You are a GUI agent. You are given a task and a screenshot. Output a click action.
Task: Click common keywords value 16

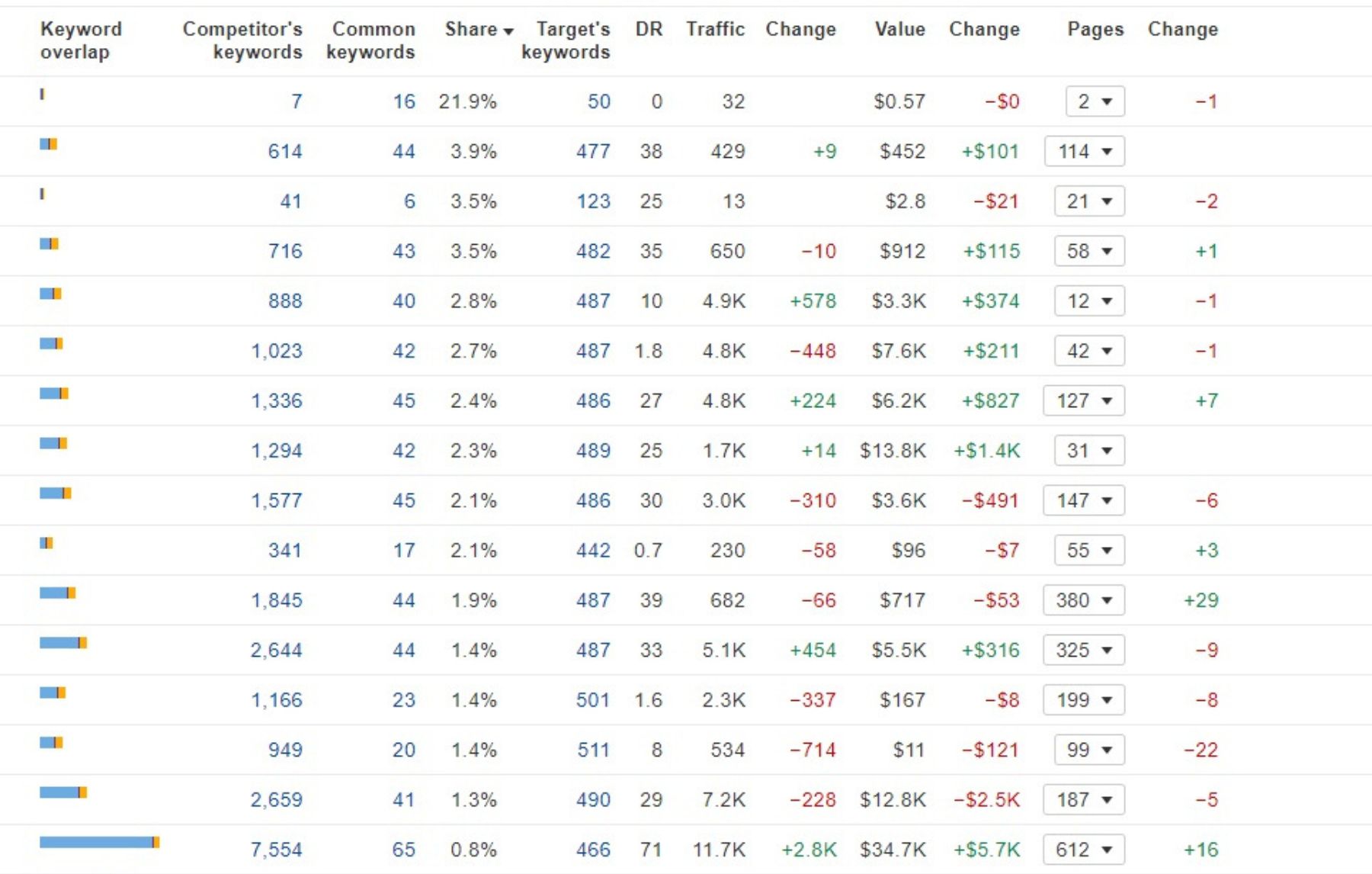pyautogui.click(x=404, y=101)
